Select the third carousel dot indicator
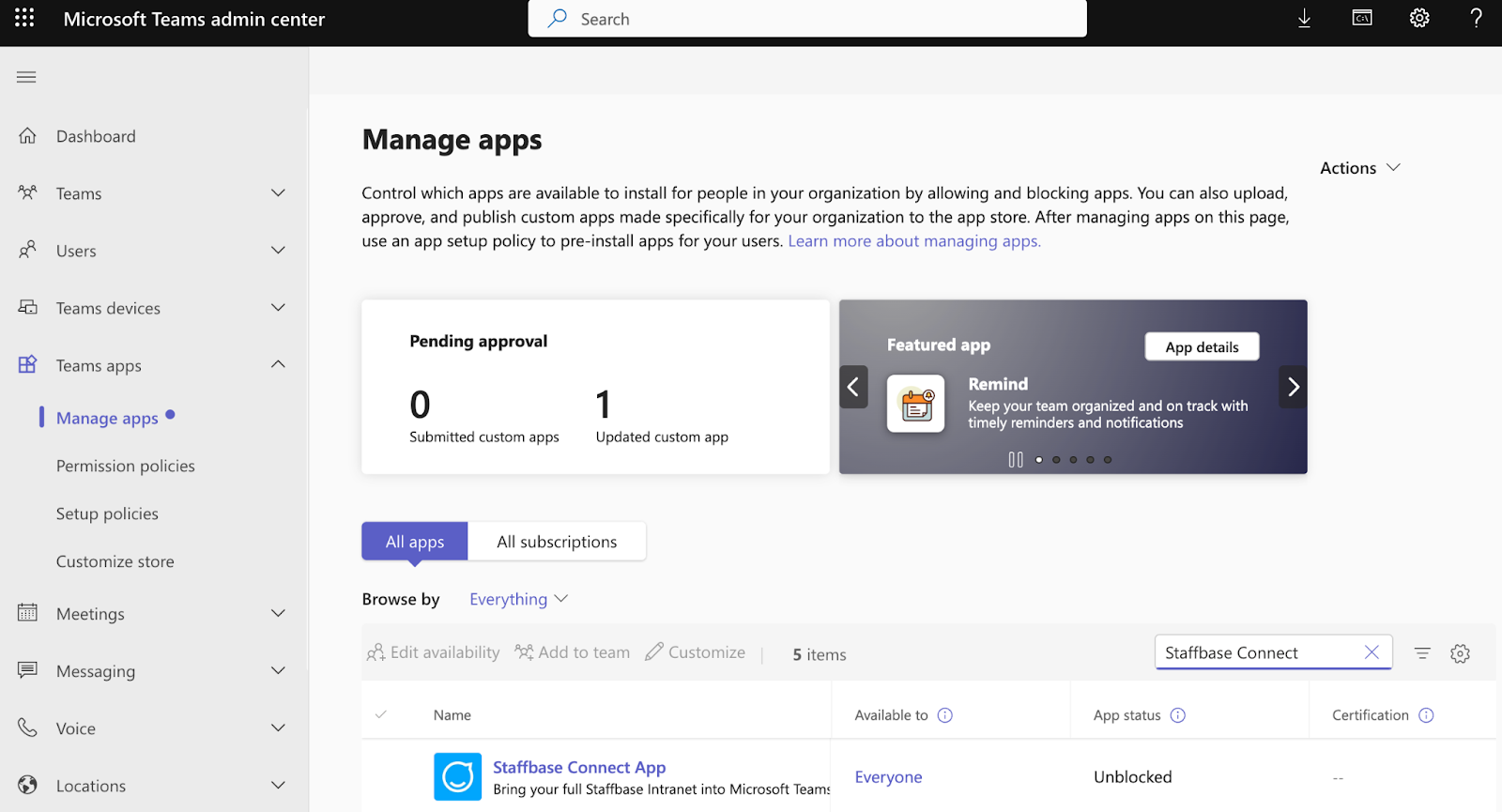1502x812 pixels. pos(1073,460)
